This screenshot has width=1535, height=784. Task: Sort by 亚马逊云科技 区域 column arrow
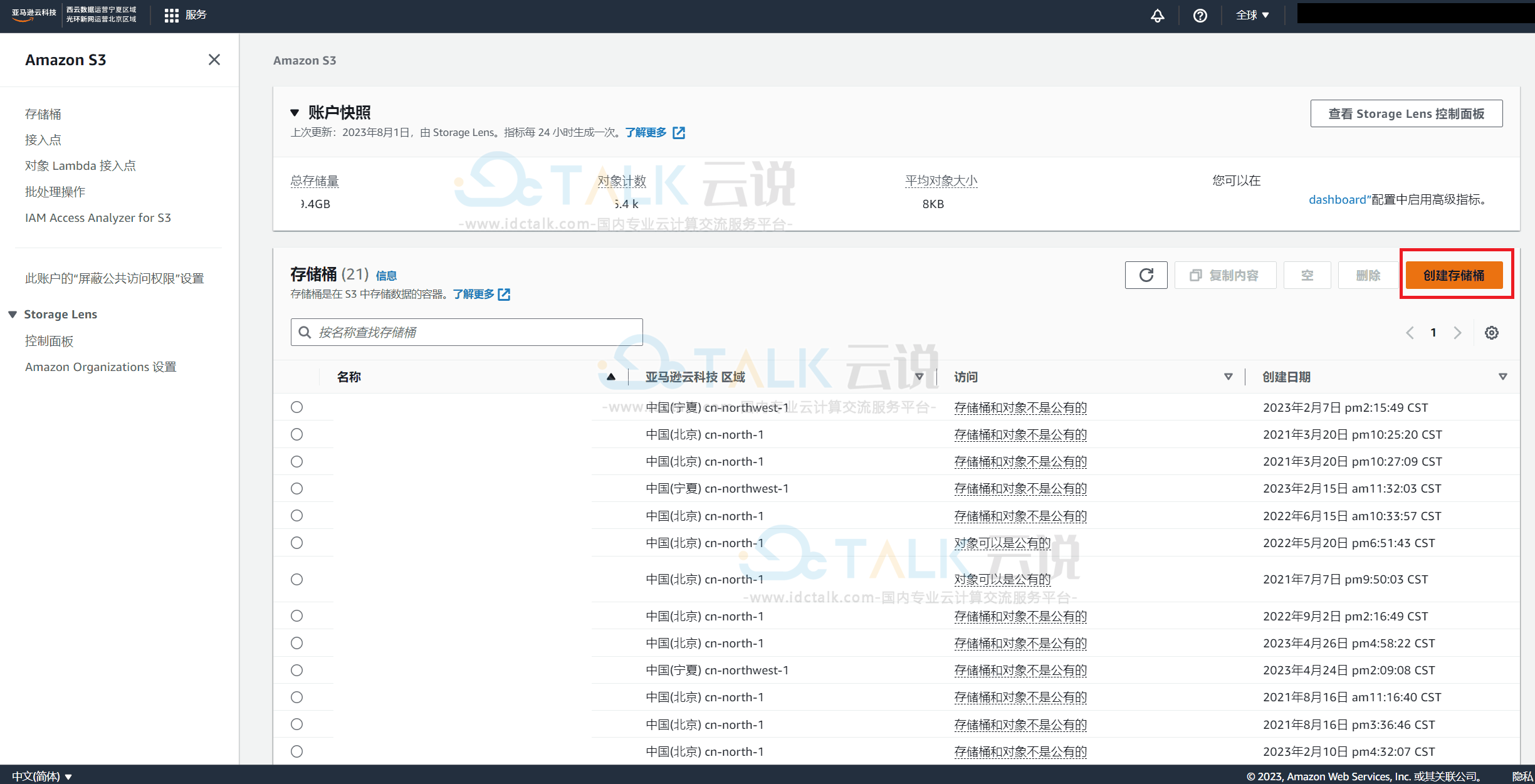(x=919, y=377)
